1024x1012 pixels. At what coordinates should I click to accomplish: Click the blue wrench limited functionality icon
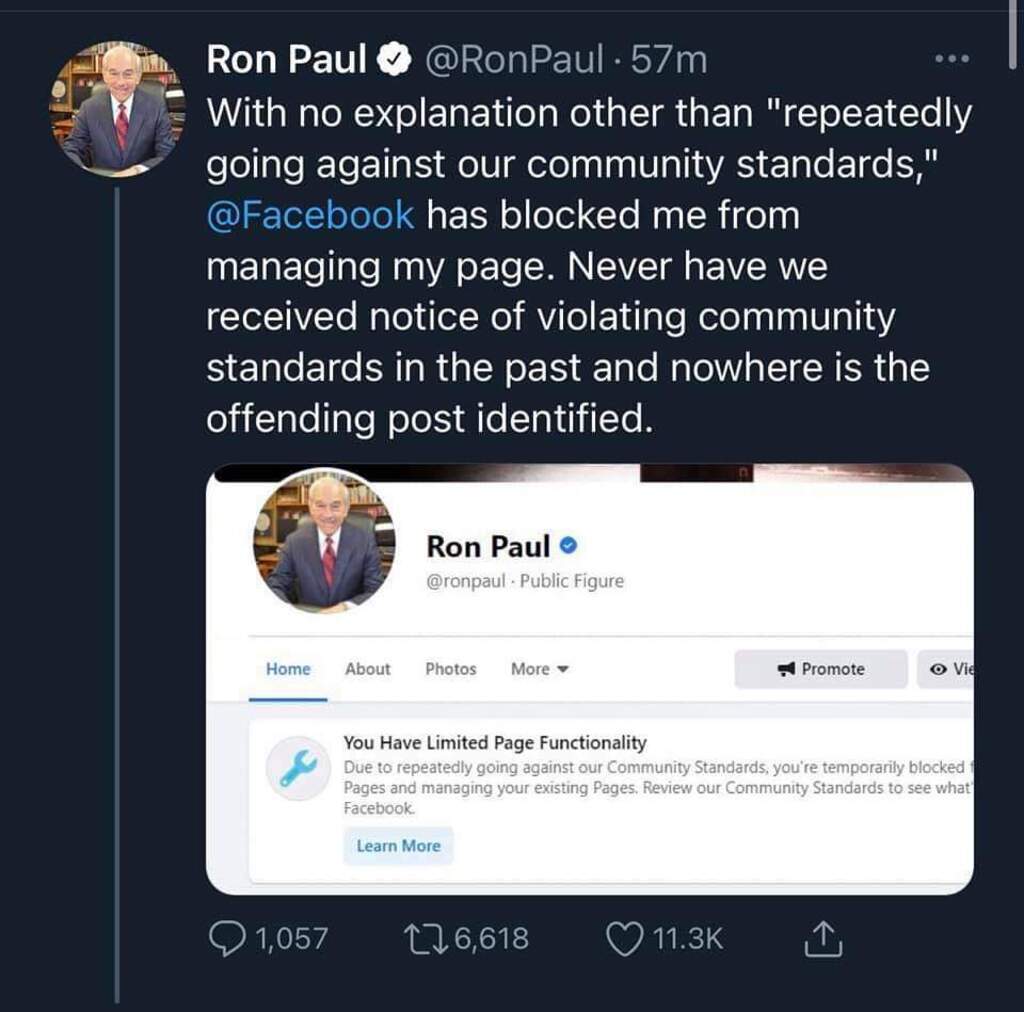coord(298,772)
